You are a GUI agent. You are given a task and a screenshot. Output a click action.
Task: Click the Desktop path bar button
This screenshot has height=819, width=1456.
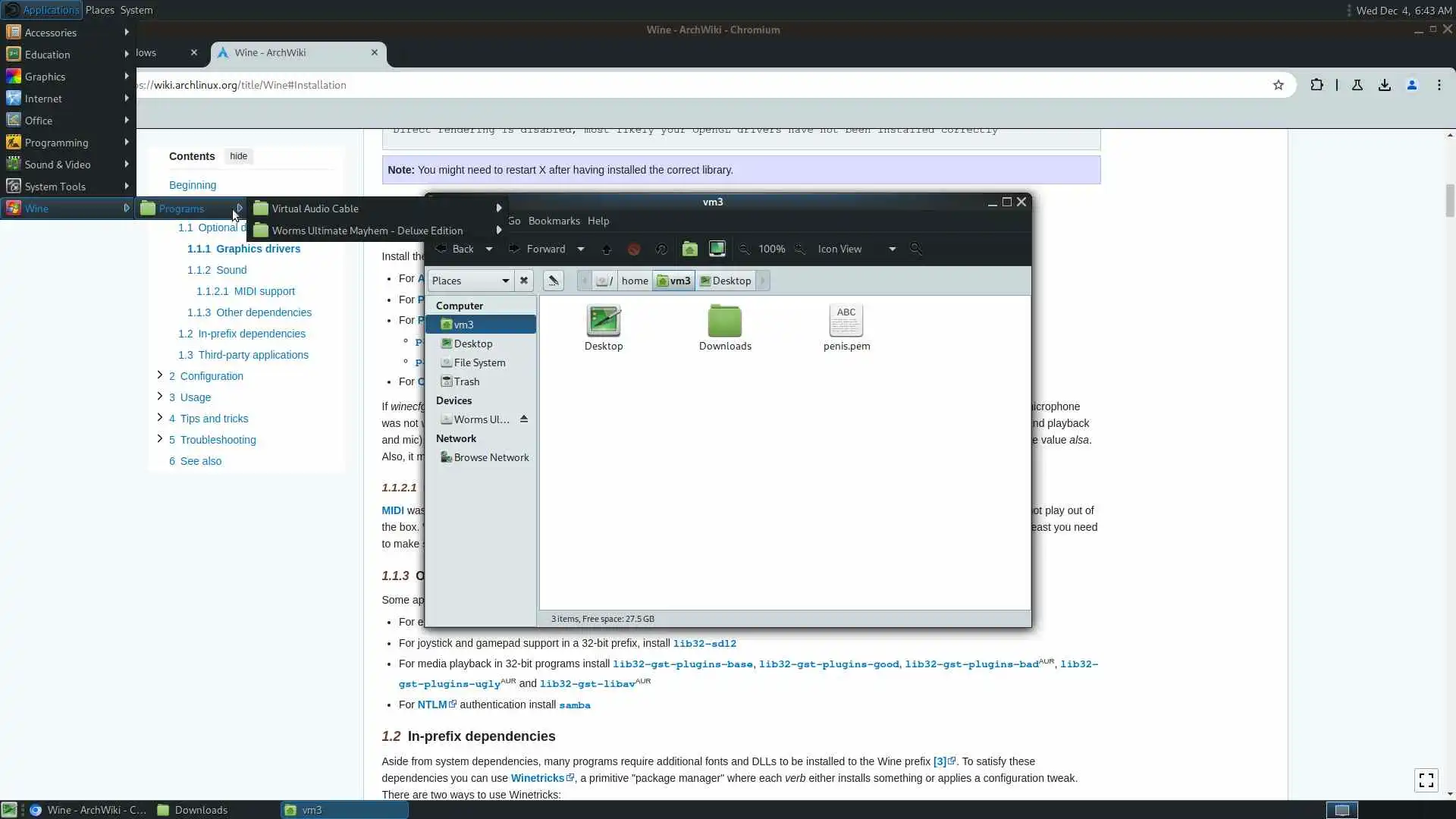[725, 281]
